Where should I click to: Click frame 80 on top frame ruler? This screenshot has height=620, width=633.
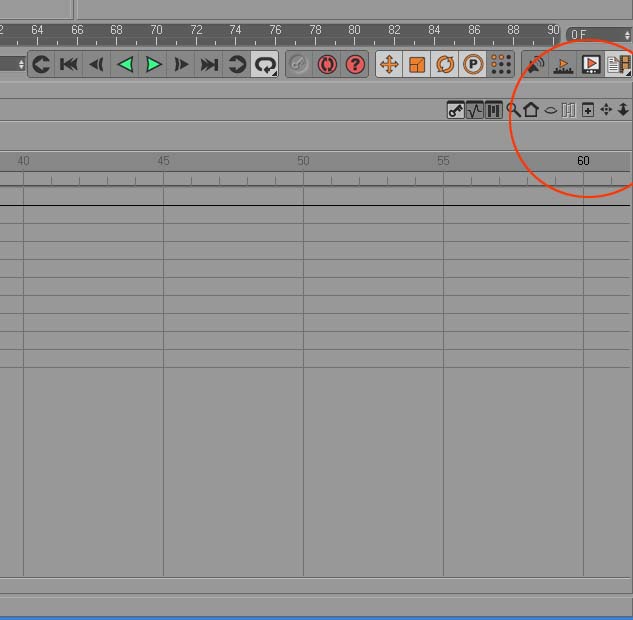coord(354,30)
